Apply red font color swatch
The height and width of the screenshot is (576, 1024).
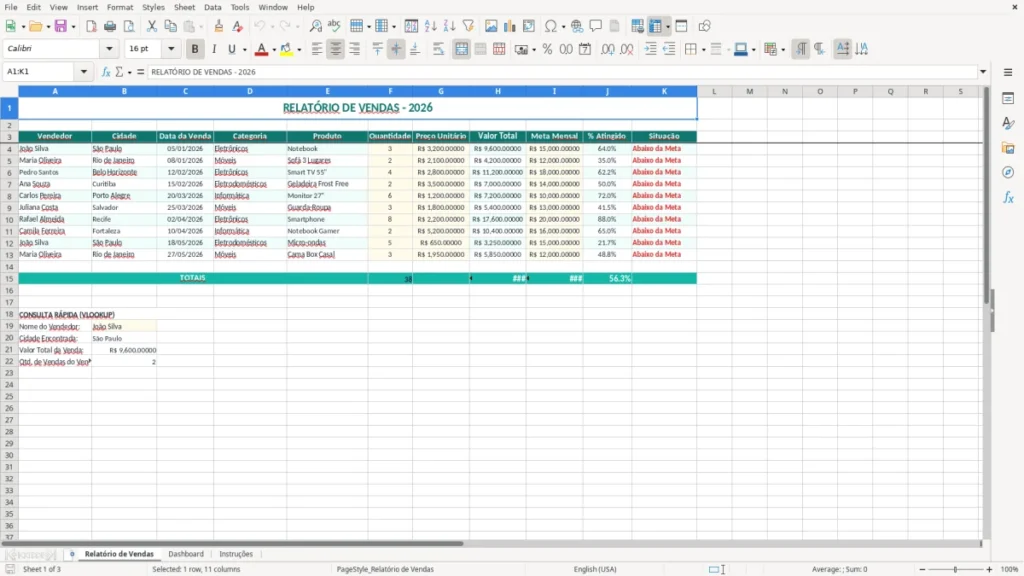(261, 49)
